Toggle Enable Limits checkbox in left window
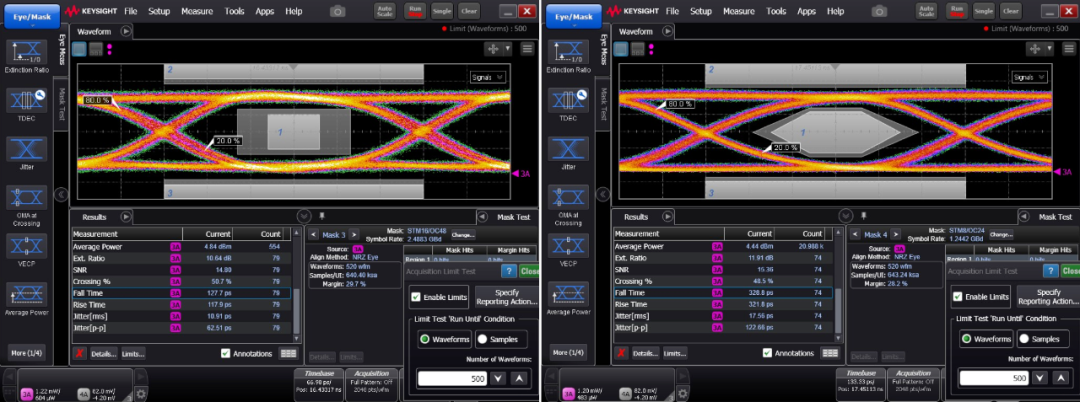The width and height of the screenshot is (1080, 402). 415,297
